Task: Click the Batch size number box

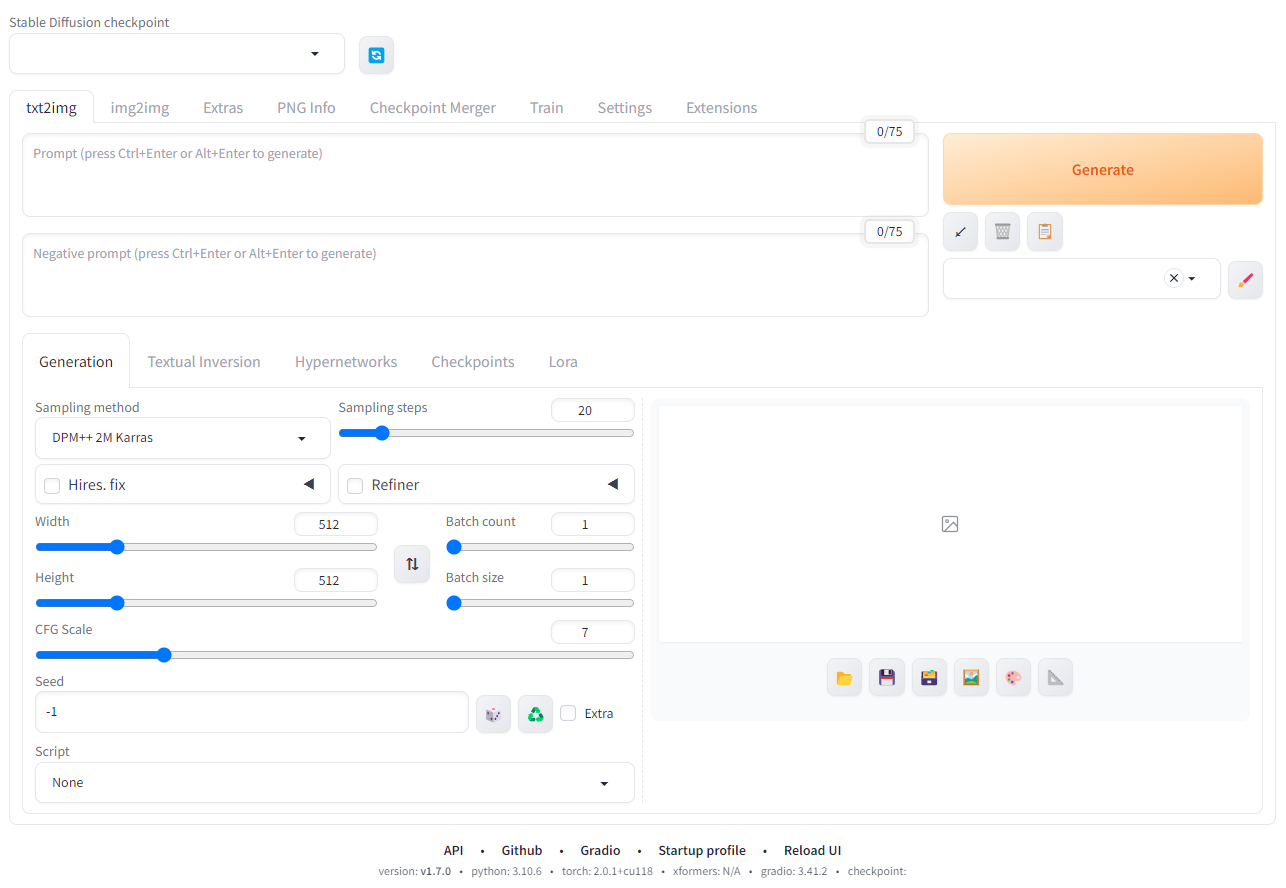Action: click(x=593, y=580)
